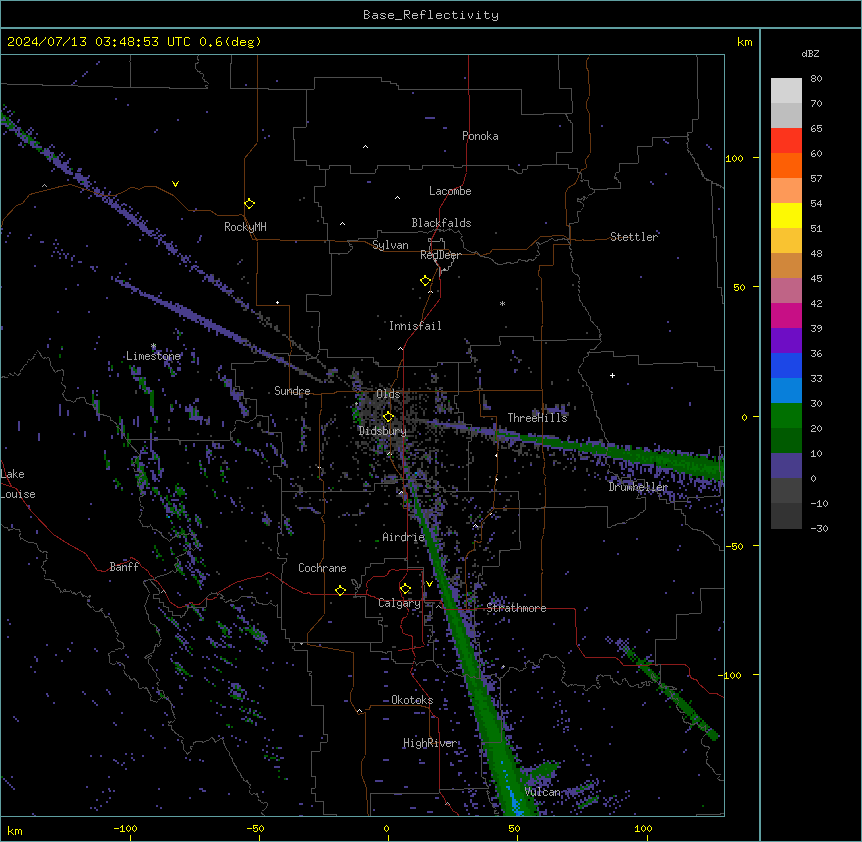Image resolution: width=862 pixels, height=842 pixels.
Task: Click the red 60 dBZ legend swatch
Action: tap(786, 141)
